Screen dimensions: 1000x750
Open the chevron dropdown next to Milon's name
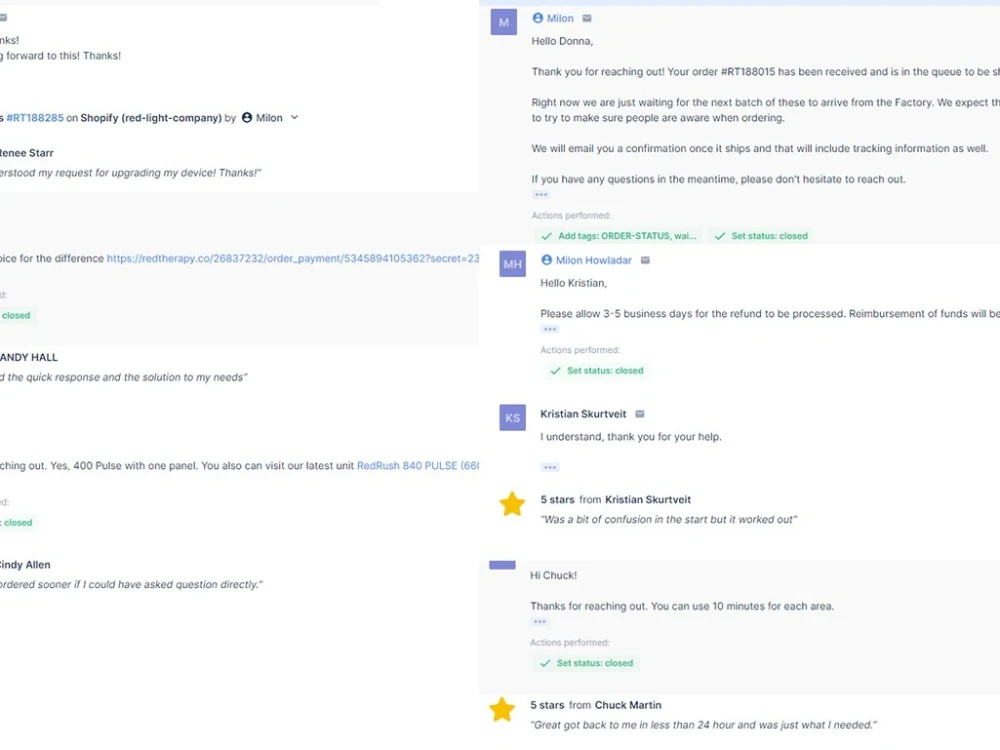click(x=294, y=117)
